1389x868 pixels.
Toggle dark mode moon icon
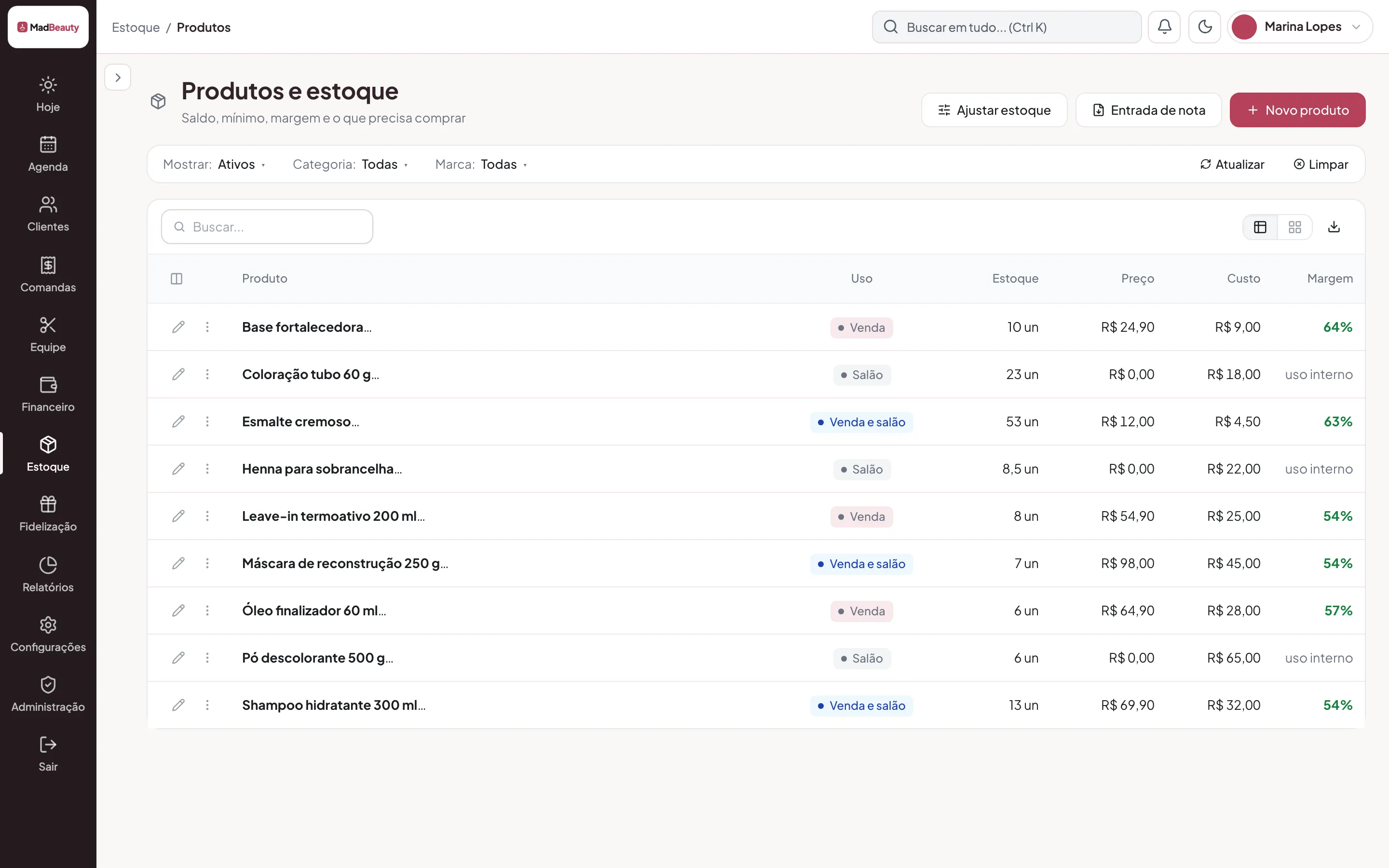(1205, 27)
